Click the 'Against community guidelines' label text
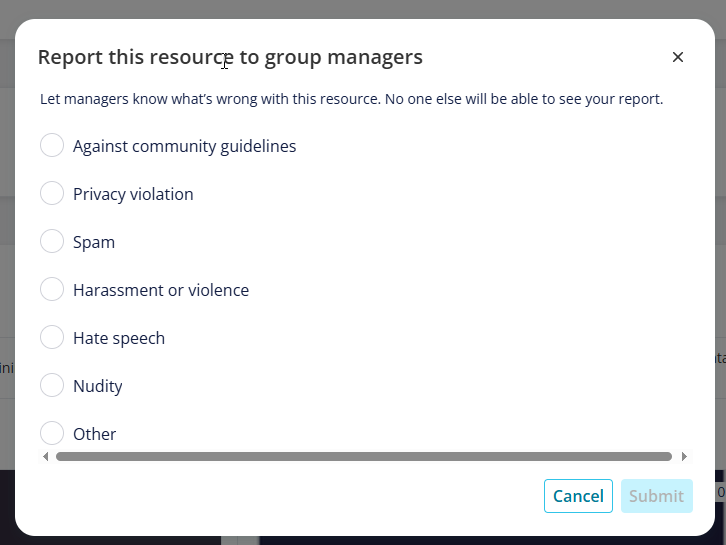The height and width of the screenshot is (545, 726). pyautogui.click(x=184, y=146)
